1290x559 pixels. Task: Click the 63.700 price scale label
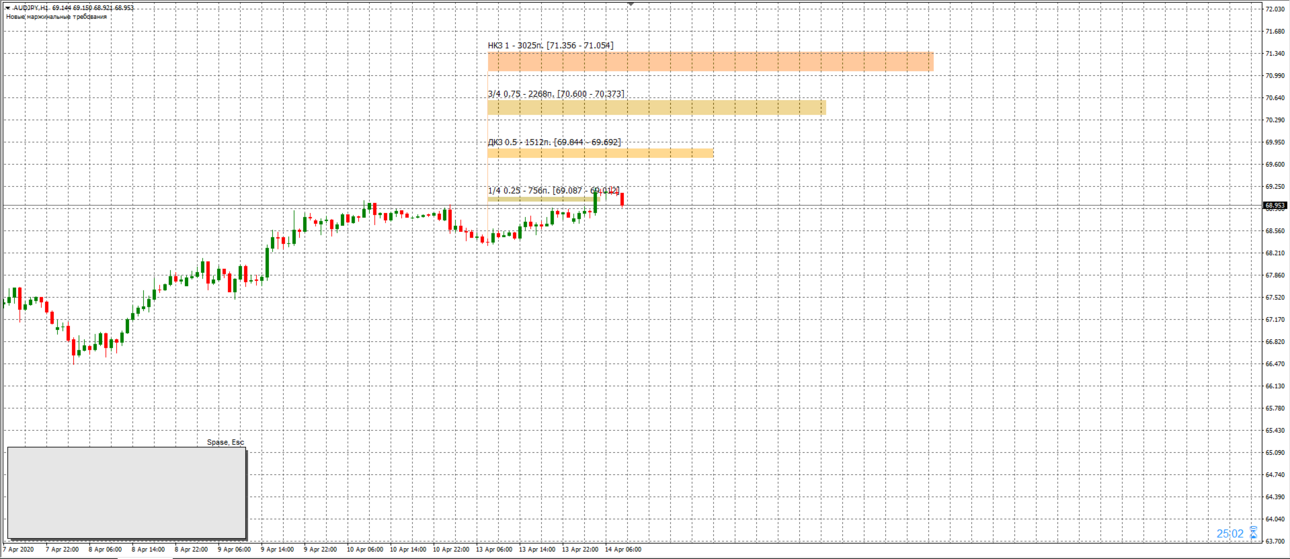pyautogui.click(x=1275, y=541)
